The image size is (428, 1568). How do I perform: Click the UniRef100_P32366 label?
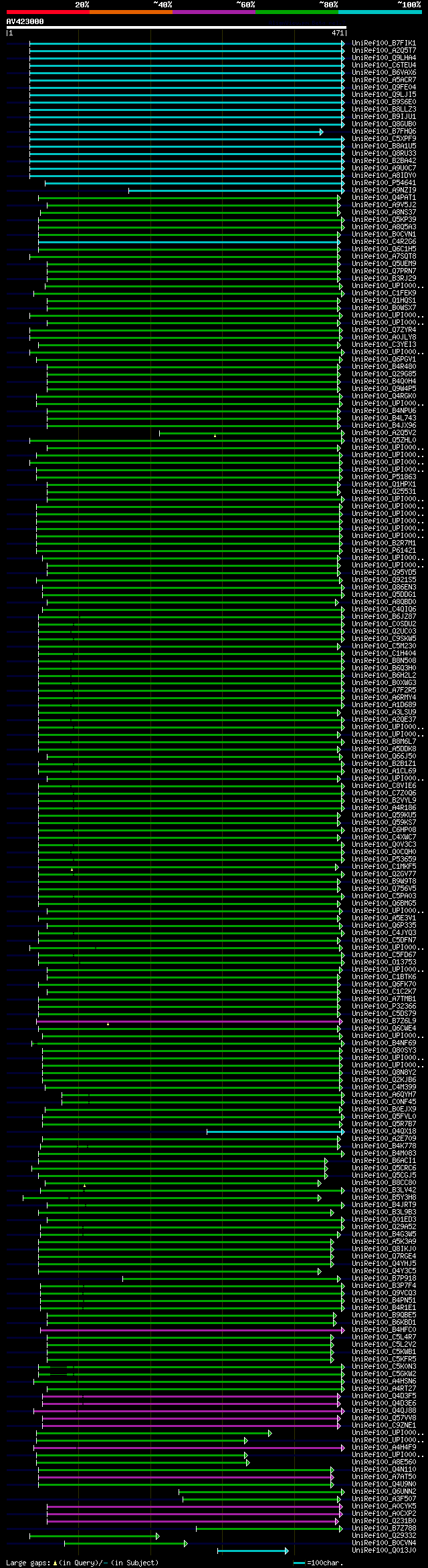pyautogui.click(x=384, y=1007)
